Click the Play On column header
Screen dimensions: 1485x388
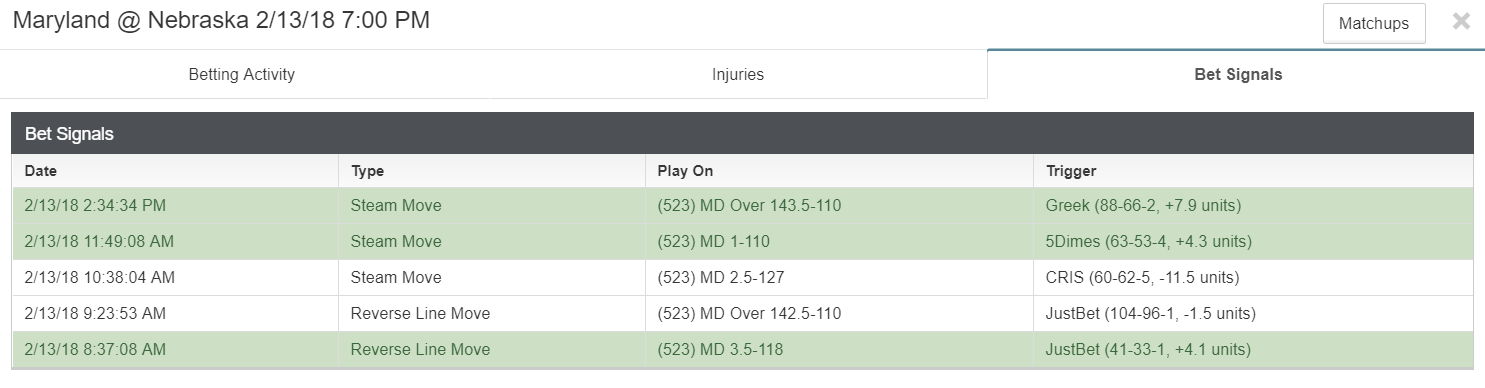tap(685, 171)
